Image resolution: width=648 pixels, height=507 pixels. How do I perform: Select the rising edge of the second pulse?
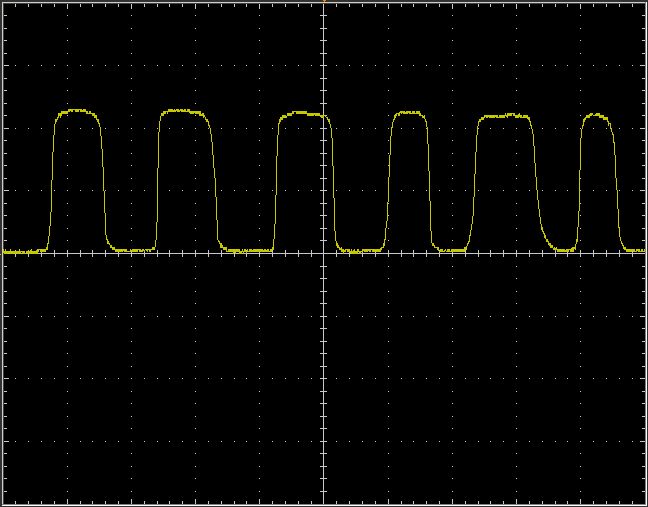point(158,180)
